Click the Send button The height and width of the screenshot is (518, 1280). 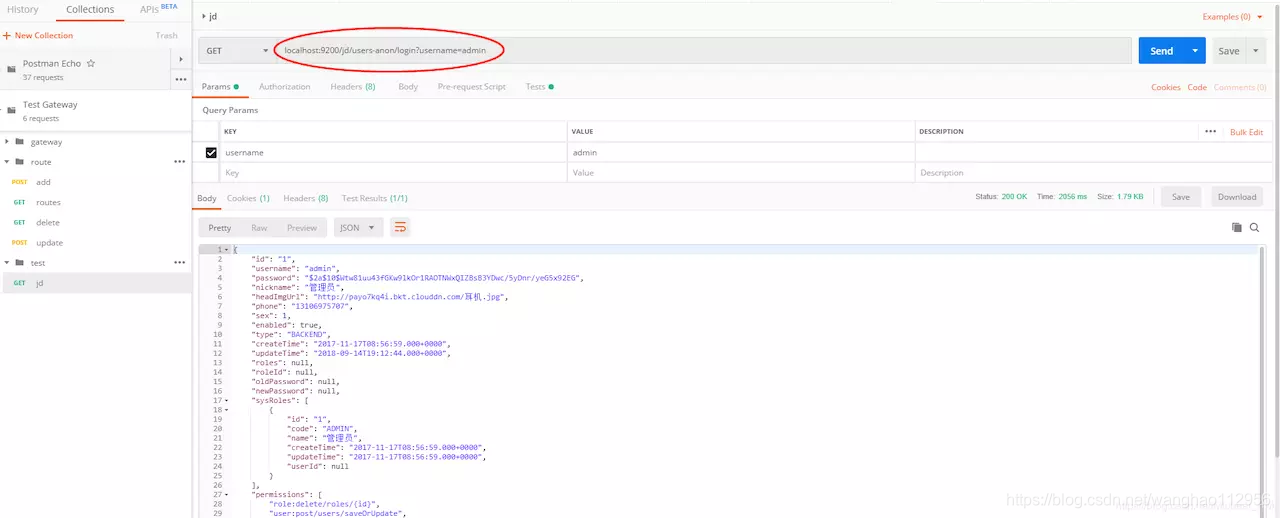(x=1161, y=50)
